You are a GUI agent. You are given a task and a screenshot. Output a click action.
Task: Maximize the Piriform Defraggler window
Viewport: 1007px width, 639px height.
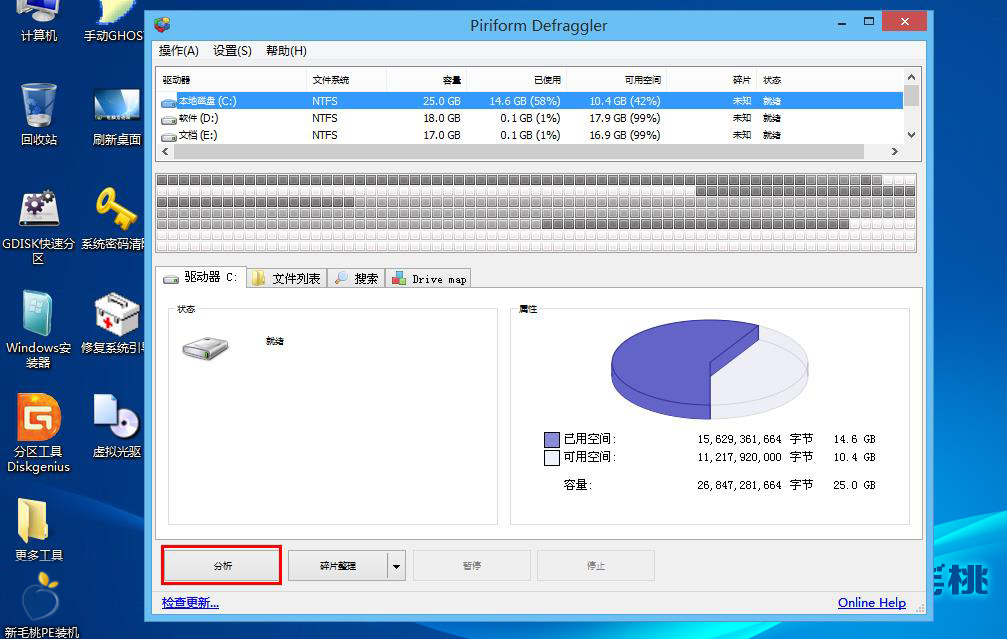pyautogui.click(x=868, y=22)
